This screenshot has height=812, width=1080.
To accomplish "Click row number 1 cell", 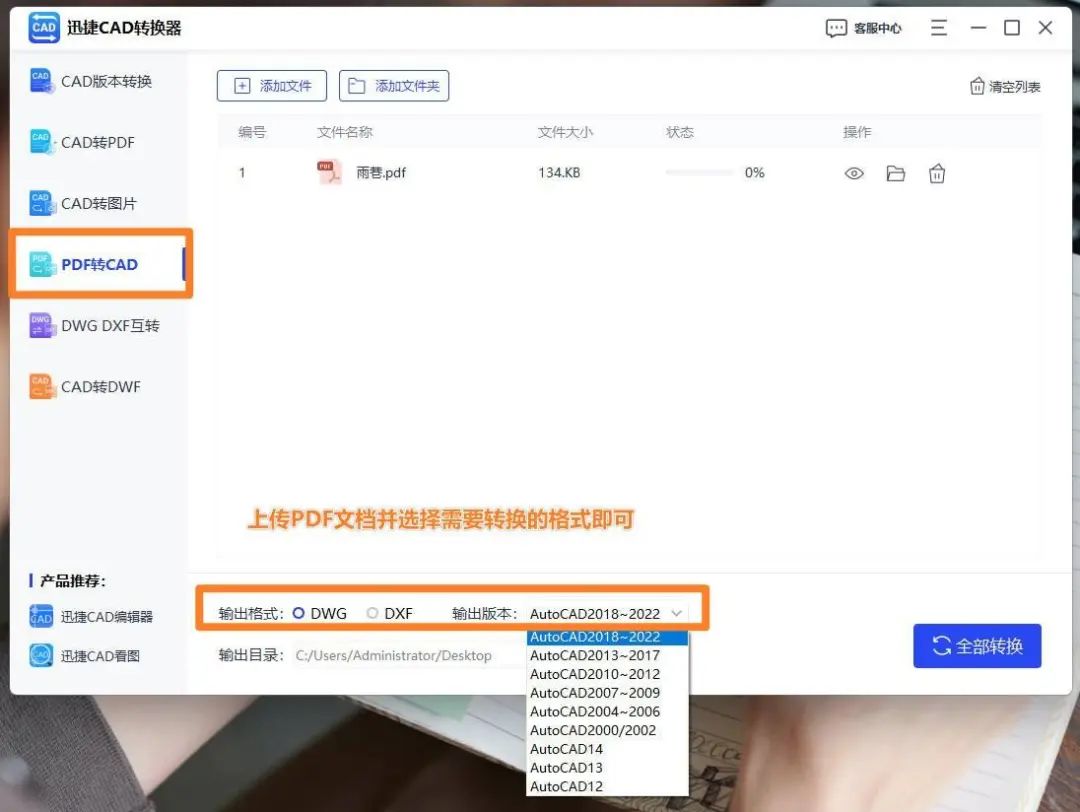I will [242, 173].
